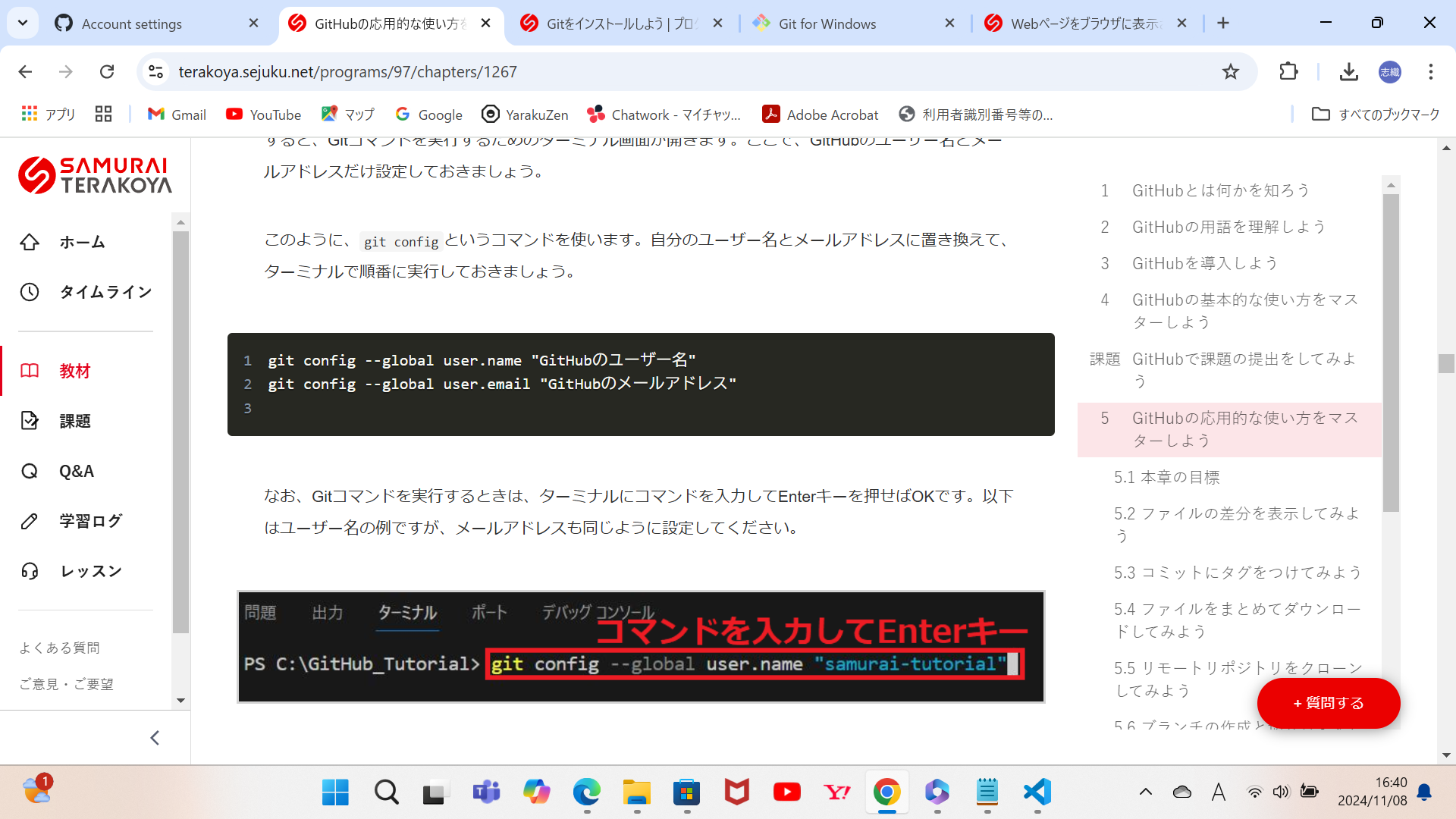The image size is (1456, 819).
Task: Open すべてのブックマーク folder
Action: pyautogui.click(x=1376, y=115)
